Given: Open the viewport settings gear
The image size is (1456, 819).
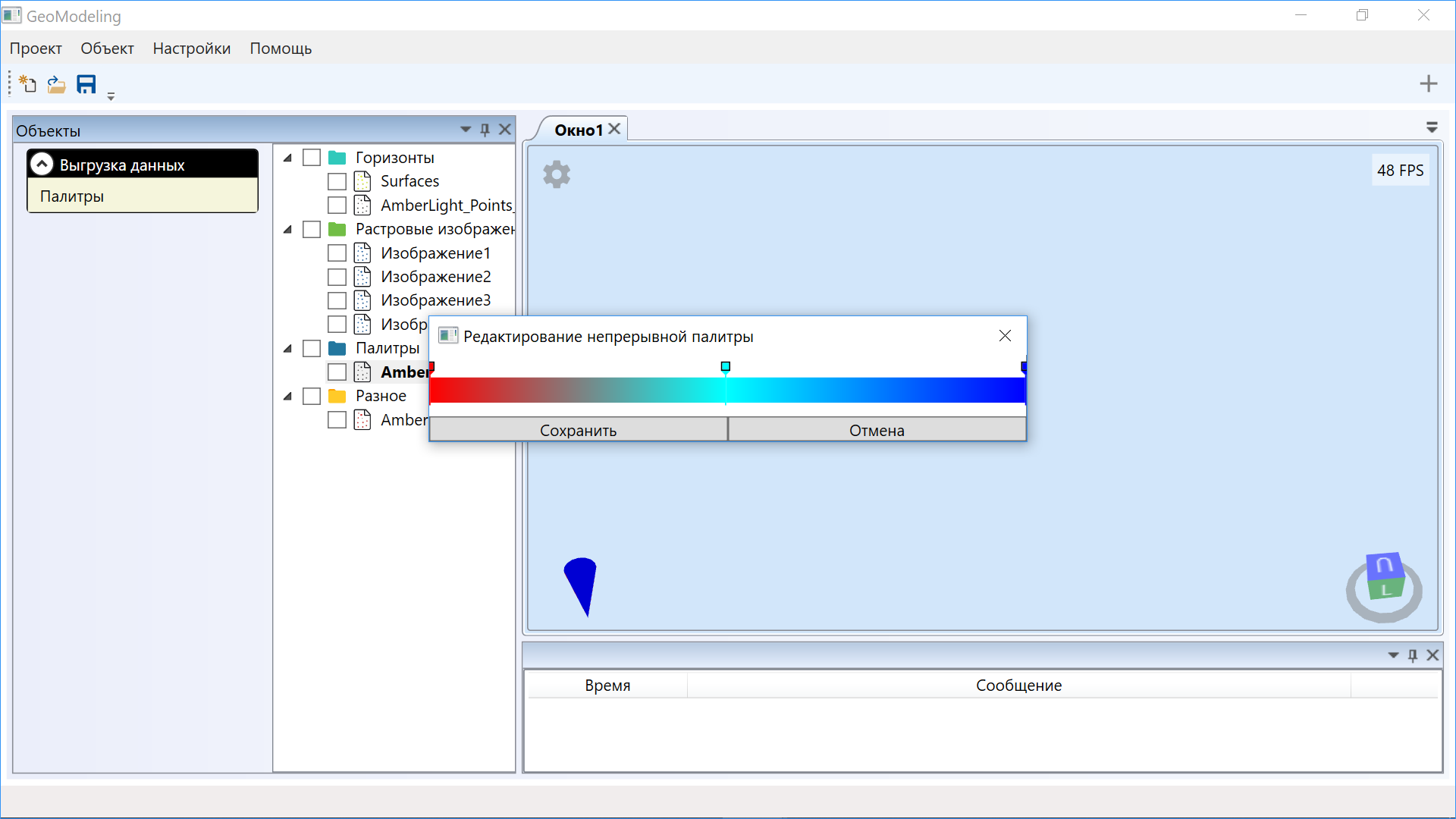Looking at the screenshot, I should [x=557, y=174].
